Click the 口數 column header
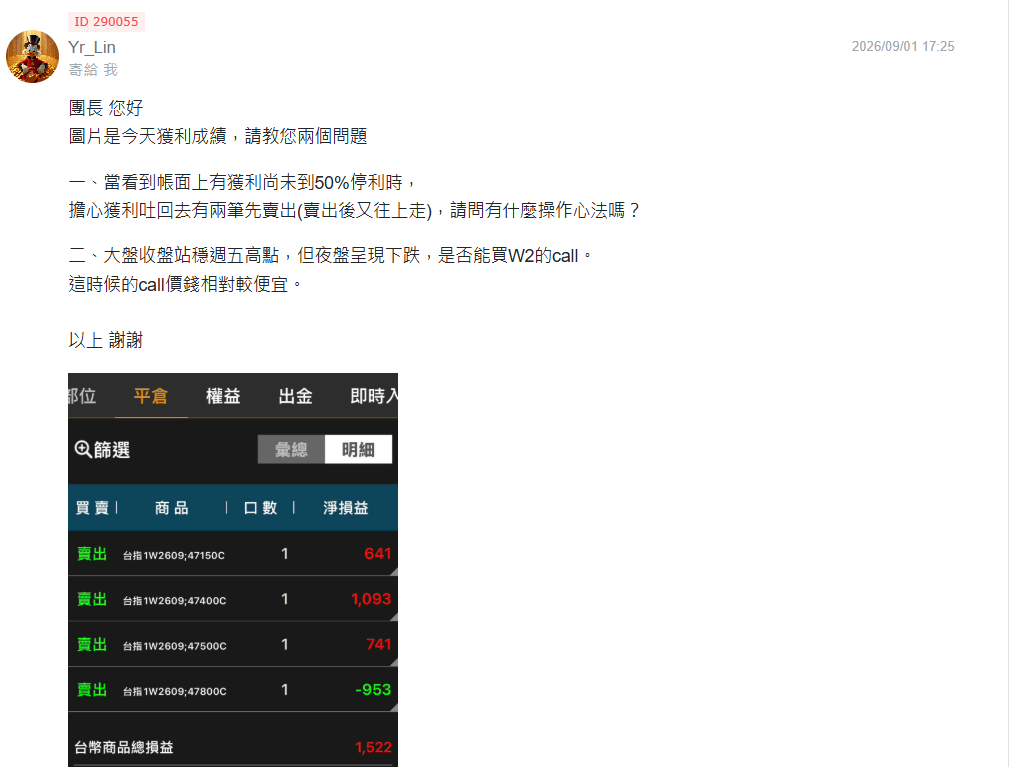Image resolution: width=1010 pixels, height=767 pixels. (261, 507)
